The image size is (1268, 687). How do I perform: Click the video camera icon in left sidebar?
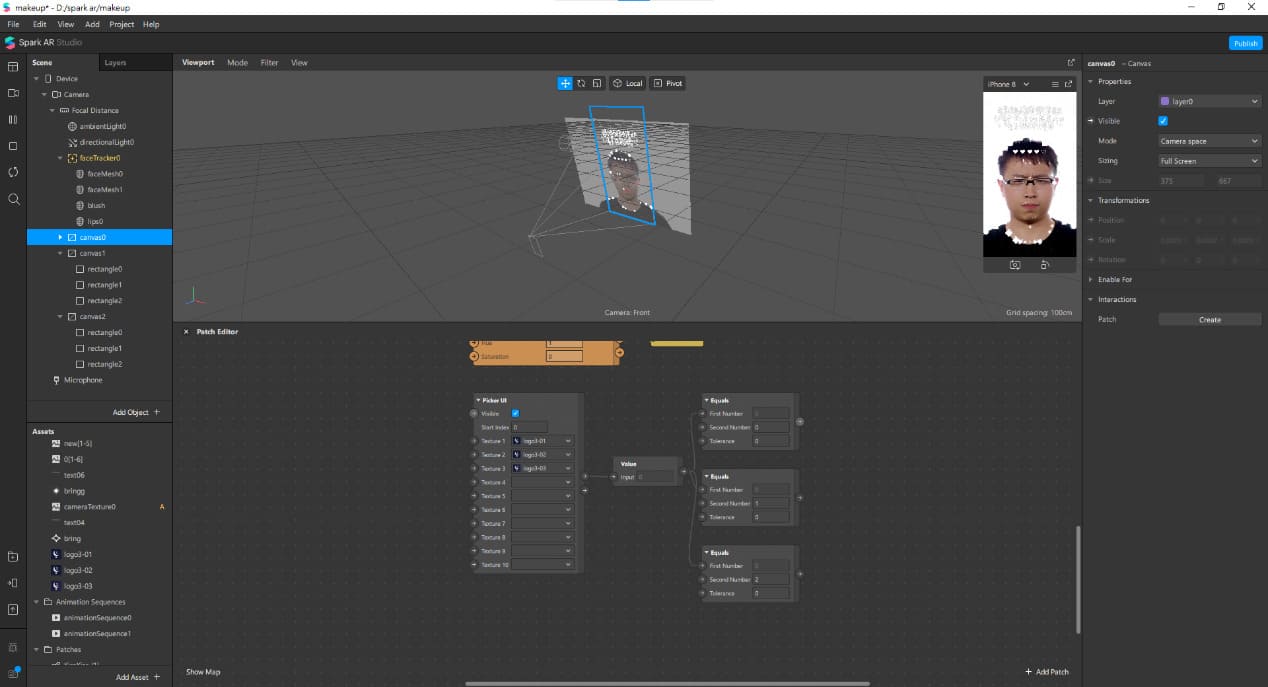[13, 93]
